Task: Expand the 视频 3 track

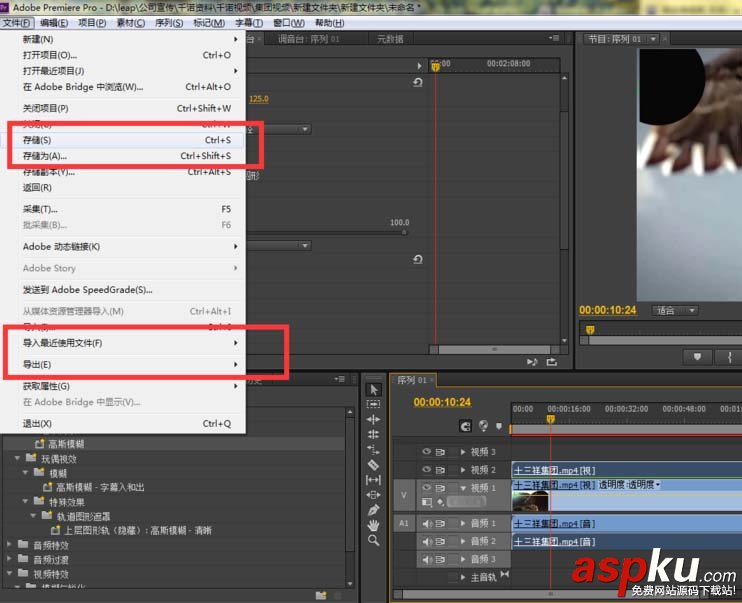Action: click(x=463, y=452)
